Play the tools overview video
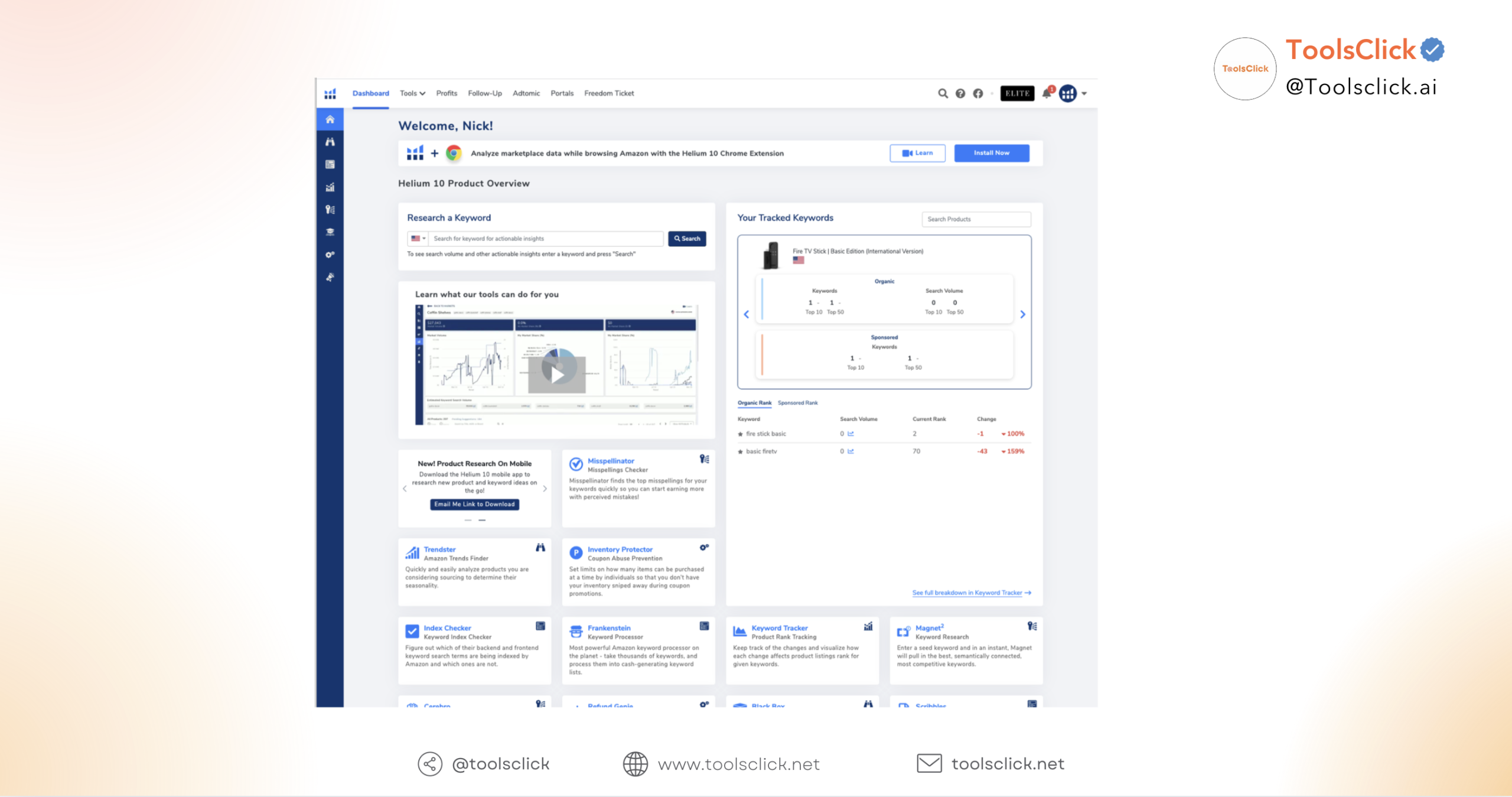The height and width of the screenshot is (797, 1512). point(556,373)
